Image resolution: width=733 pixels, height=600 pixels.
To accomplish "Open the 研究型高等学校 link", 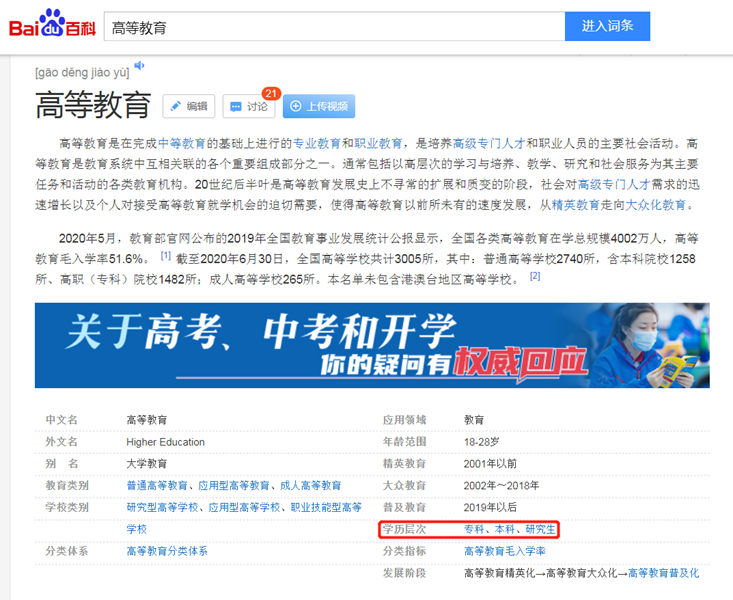I will [x=163, y=507].
